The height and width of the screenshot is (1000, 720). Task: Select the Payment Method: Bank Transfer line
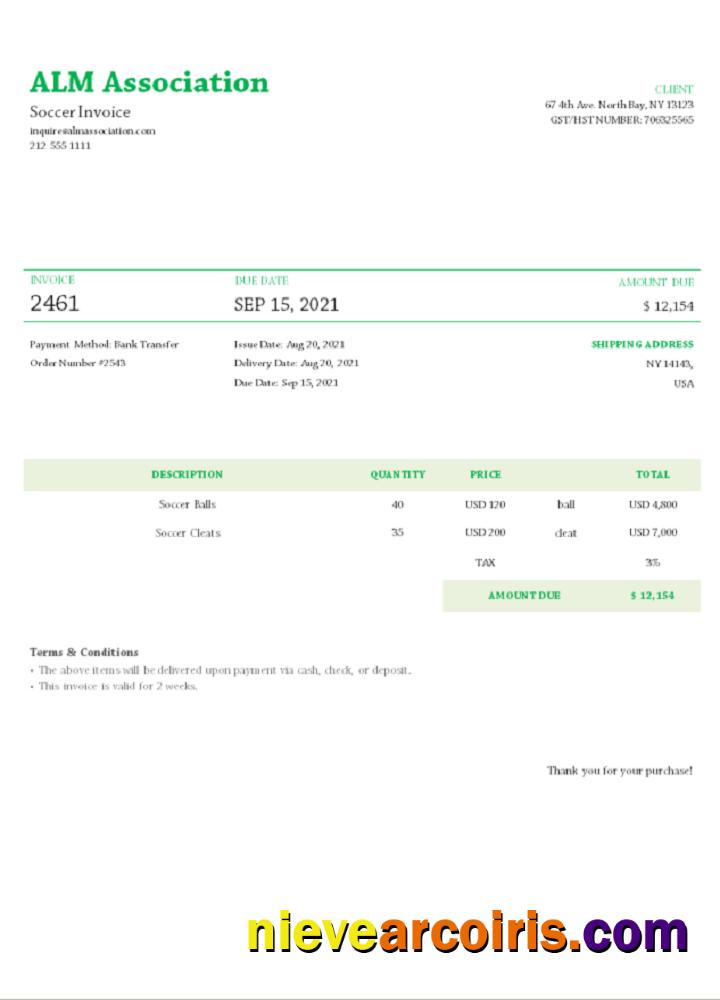tap(104, 344)
